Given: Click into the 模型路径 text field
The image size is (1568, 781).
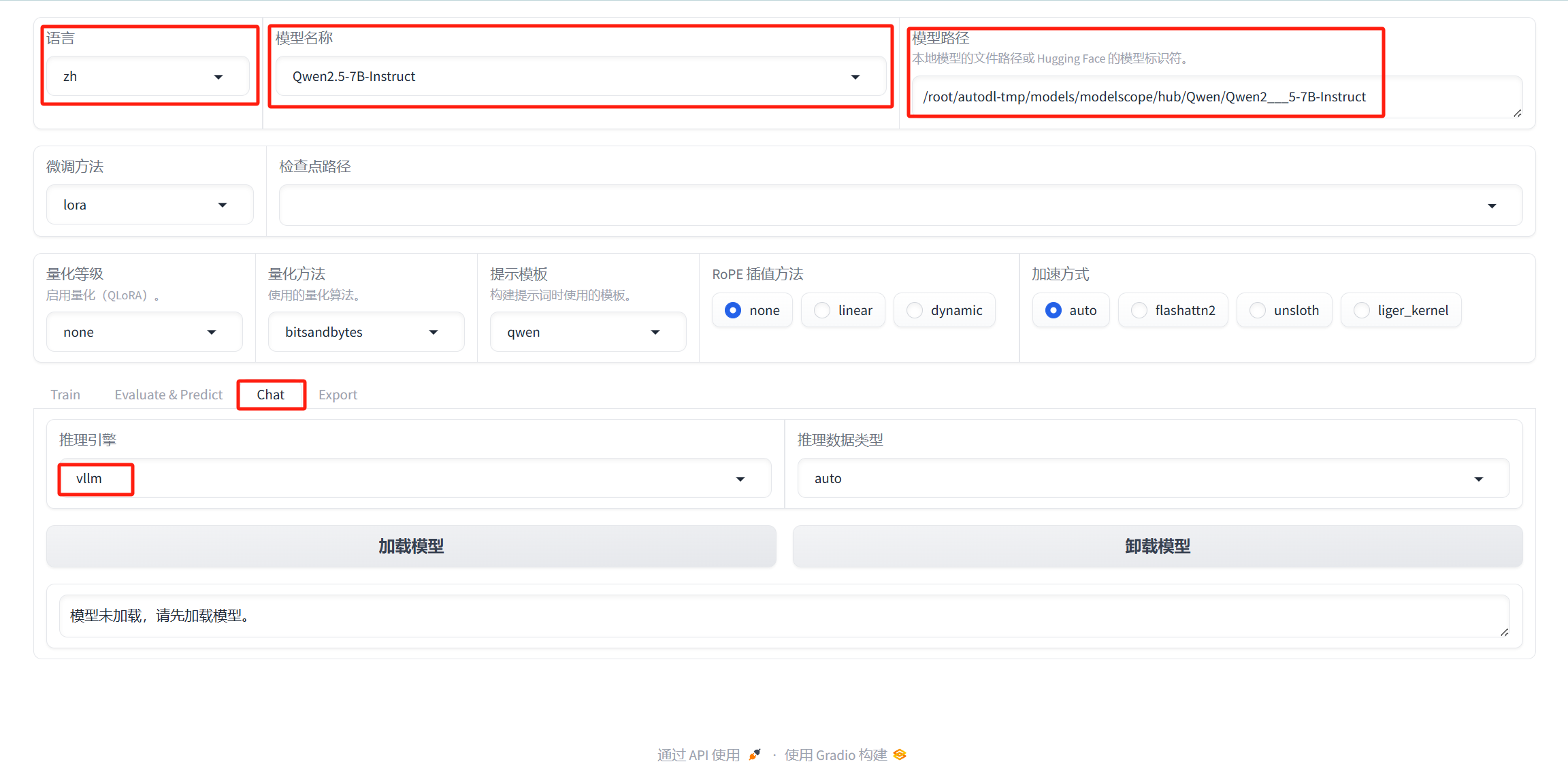Looking at the screenshot, I should [x=1143, y=97].
